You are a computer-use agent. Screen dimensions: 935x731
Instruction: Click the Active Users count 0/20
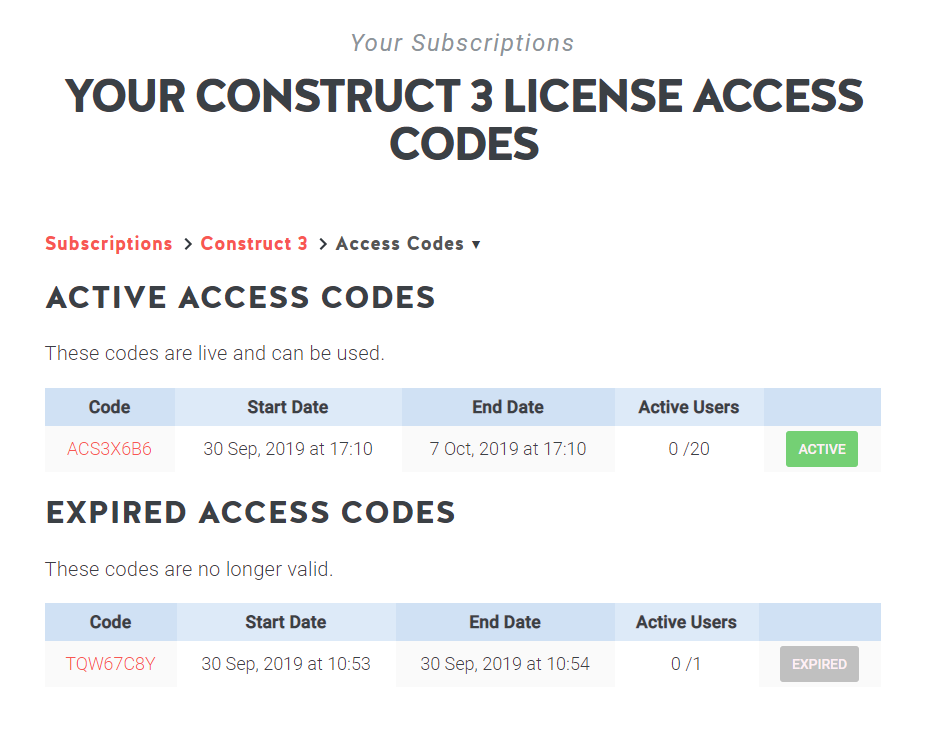pyautogui.click(x=688, y=448)
